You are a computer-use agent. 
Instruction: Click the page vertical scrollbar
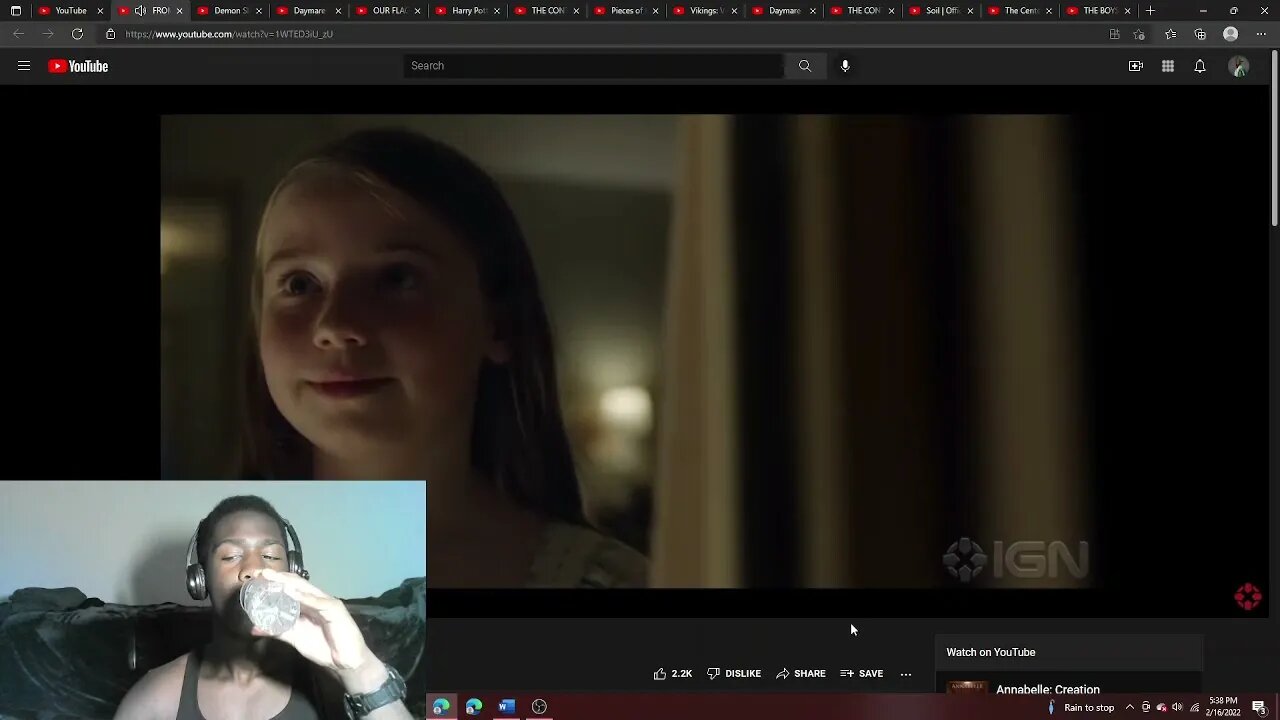click(x=1274, y=140)
